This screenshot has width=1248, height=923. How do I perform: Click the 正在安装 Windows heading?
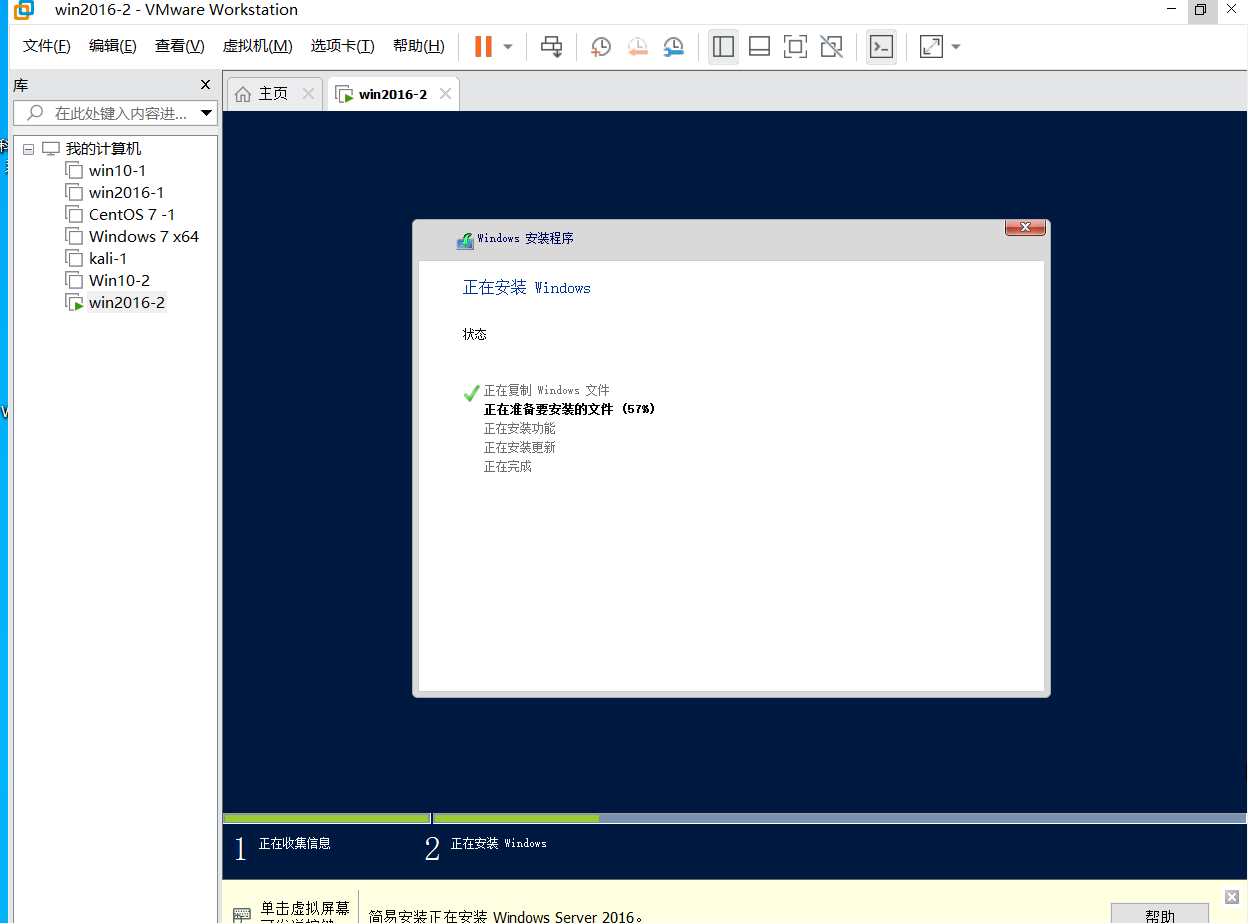[527, 288]
